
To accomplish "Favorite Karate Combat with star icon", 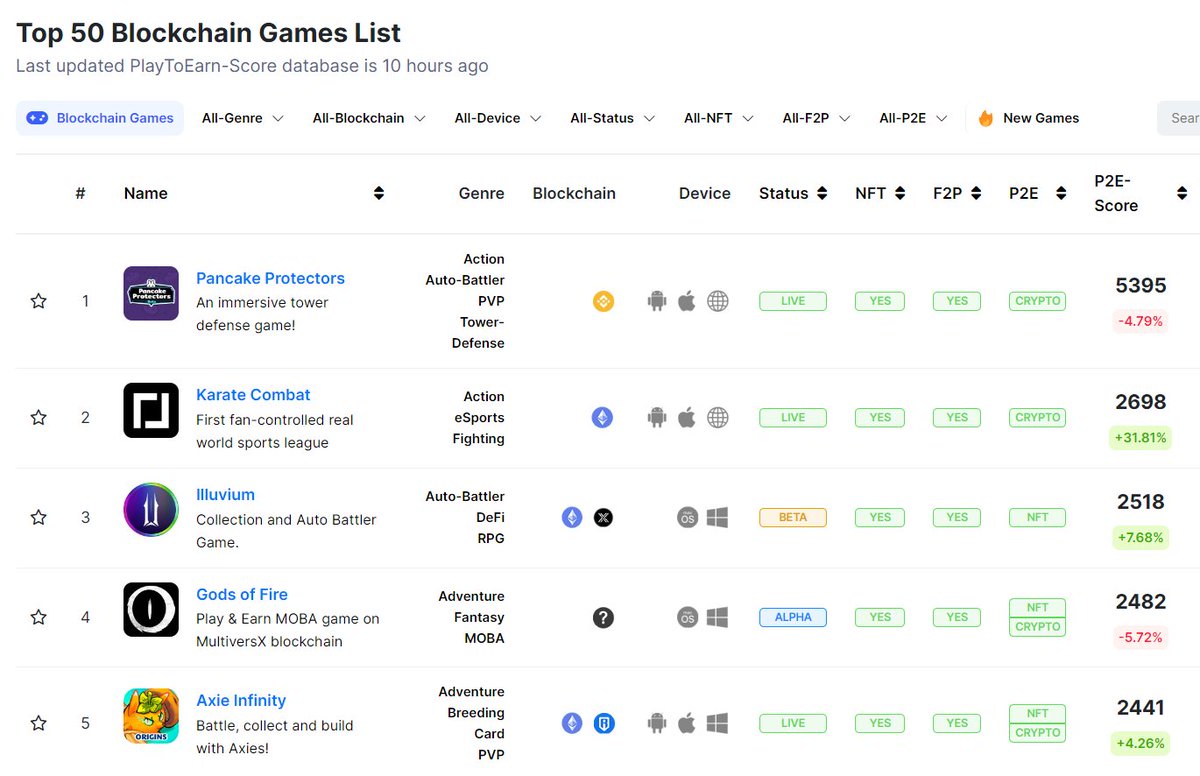I will click(x=38, y=418).
